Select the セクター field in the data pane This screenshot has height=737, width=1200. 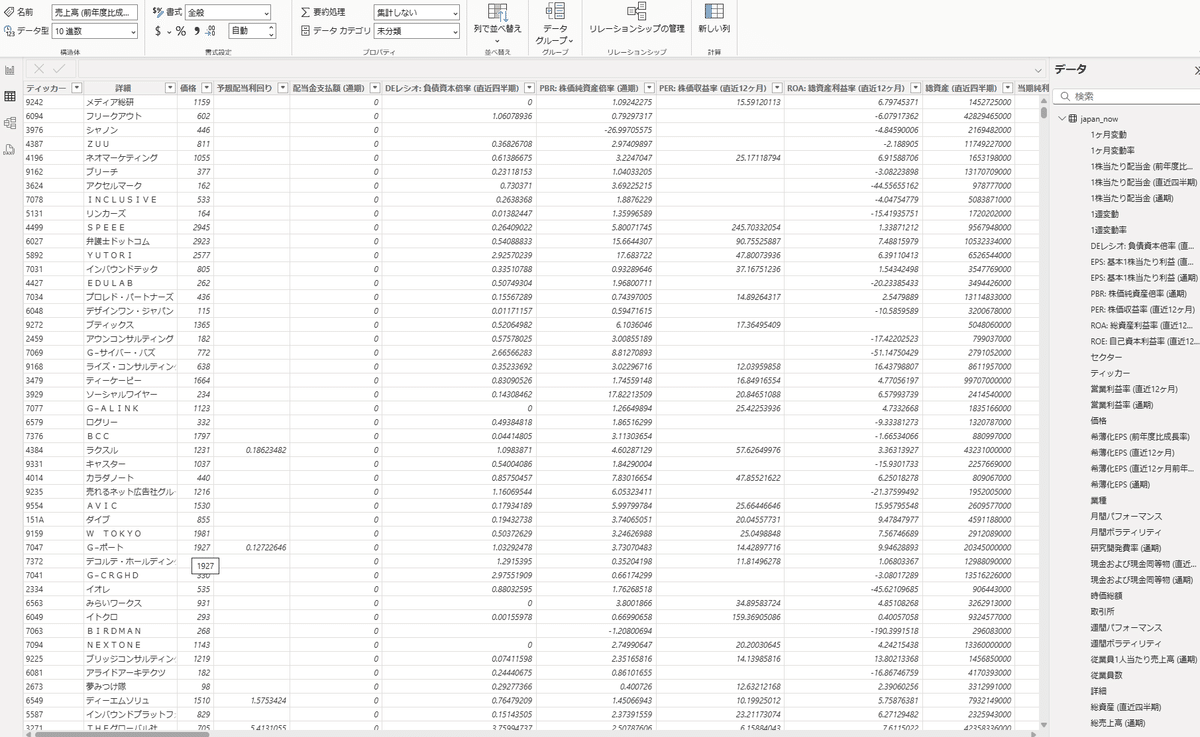tap(1105, 356)
